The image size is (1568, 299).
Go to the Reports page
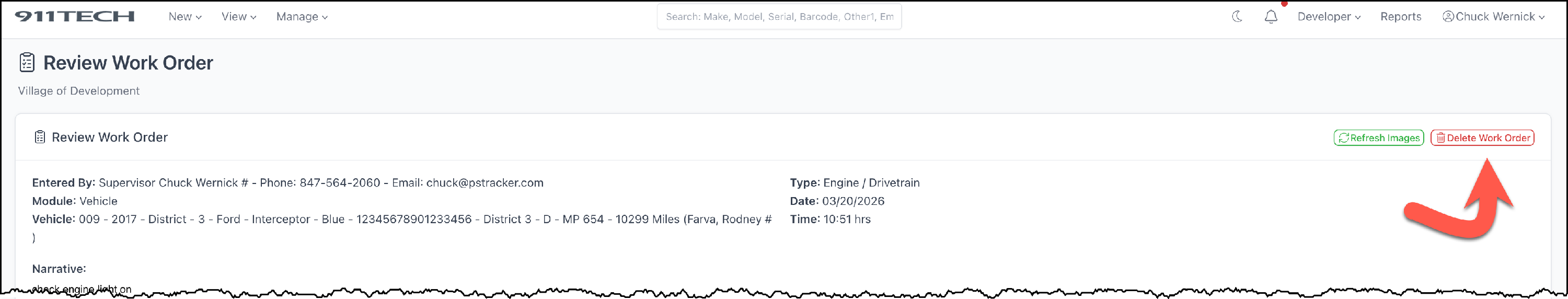tap(1400, 16)
